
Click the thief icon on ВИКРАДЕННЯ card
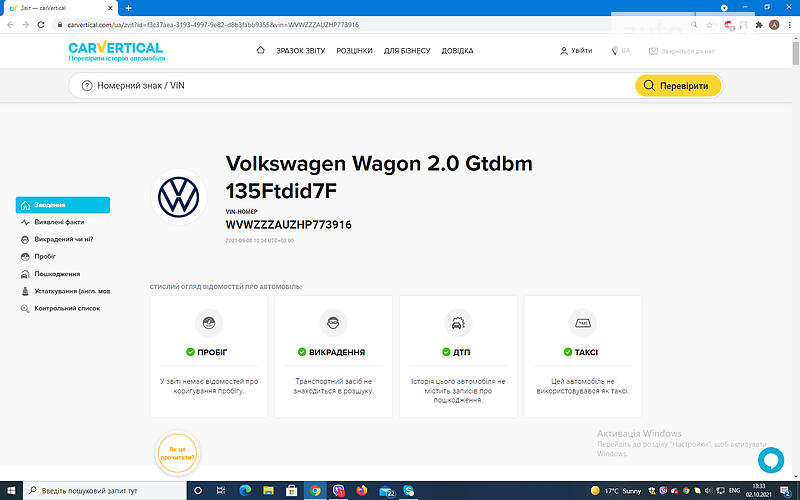pyautogui.click(x=333, y=322)
